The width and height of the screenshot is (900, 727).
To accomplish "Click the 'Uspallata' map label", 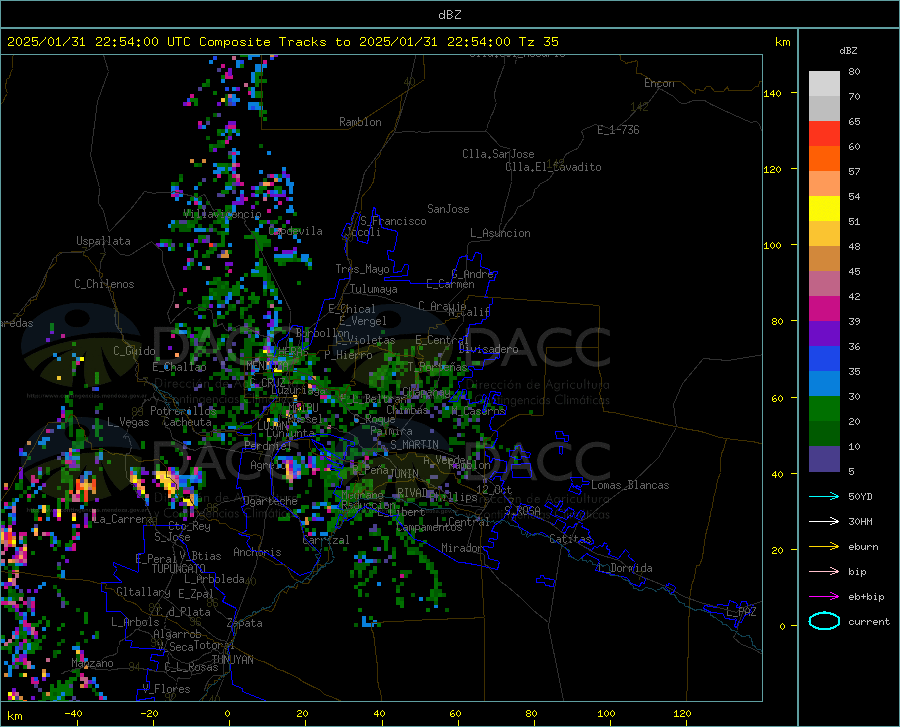I will tap(103, 241).
